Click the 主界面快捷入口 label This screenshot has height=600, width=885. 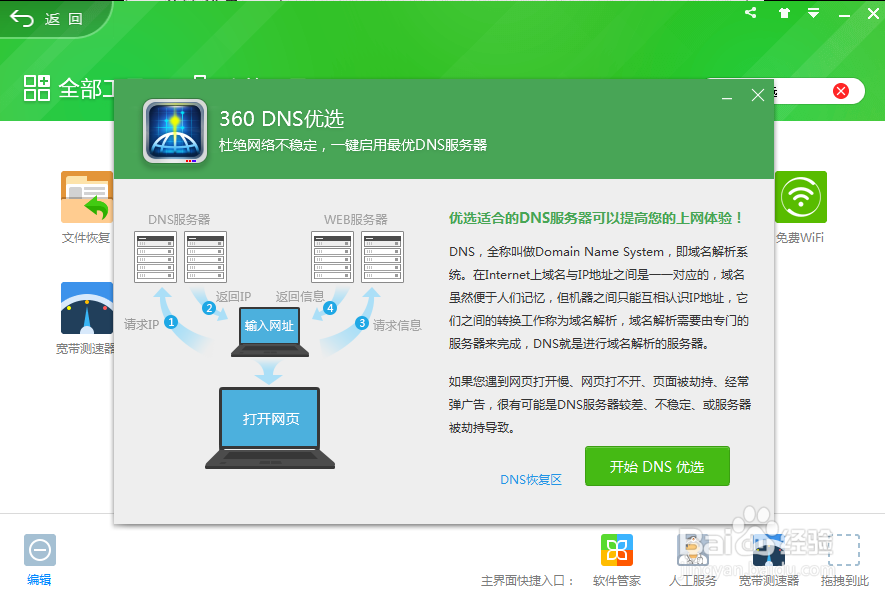(x=528, y=581)
